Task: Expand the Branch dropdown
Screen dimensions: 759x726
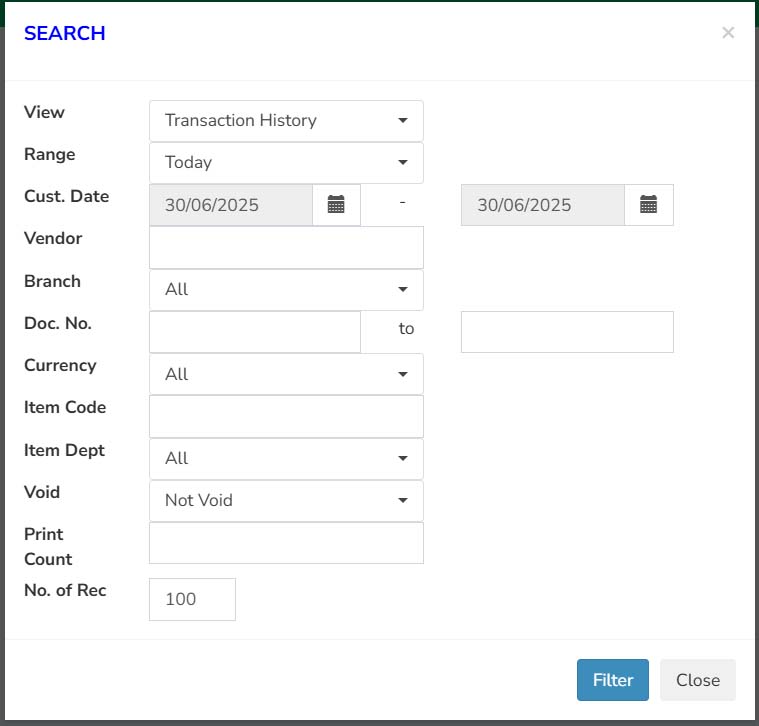Action: pyautogui.click(x=286, y=289)
